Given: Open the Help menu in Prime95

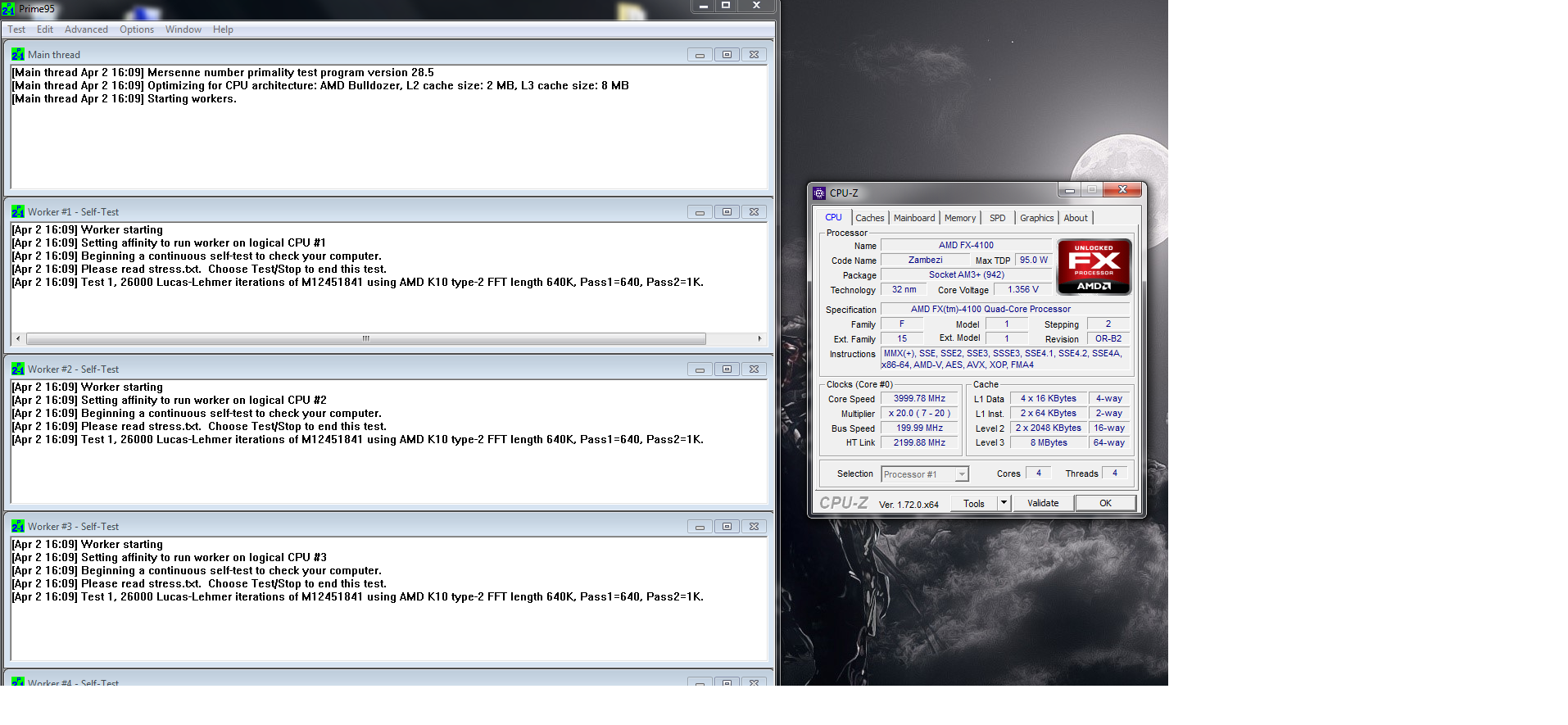Looking at the screenshot, I should (x=223, y=29).
